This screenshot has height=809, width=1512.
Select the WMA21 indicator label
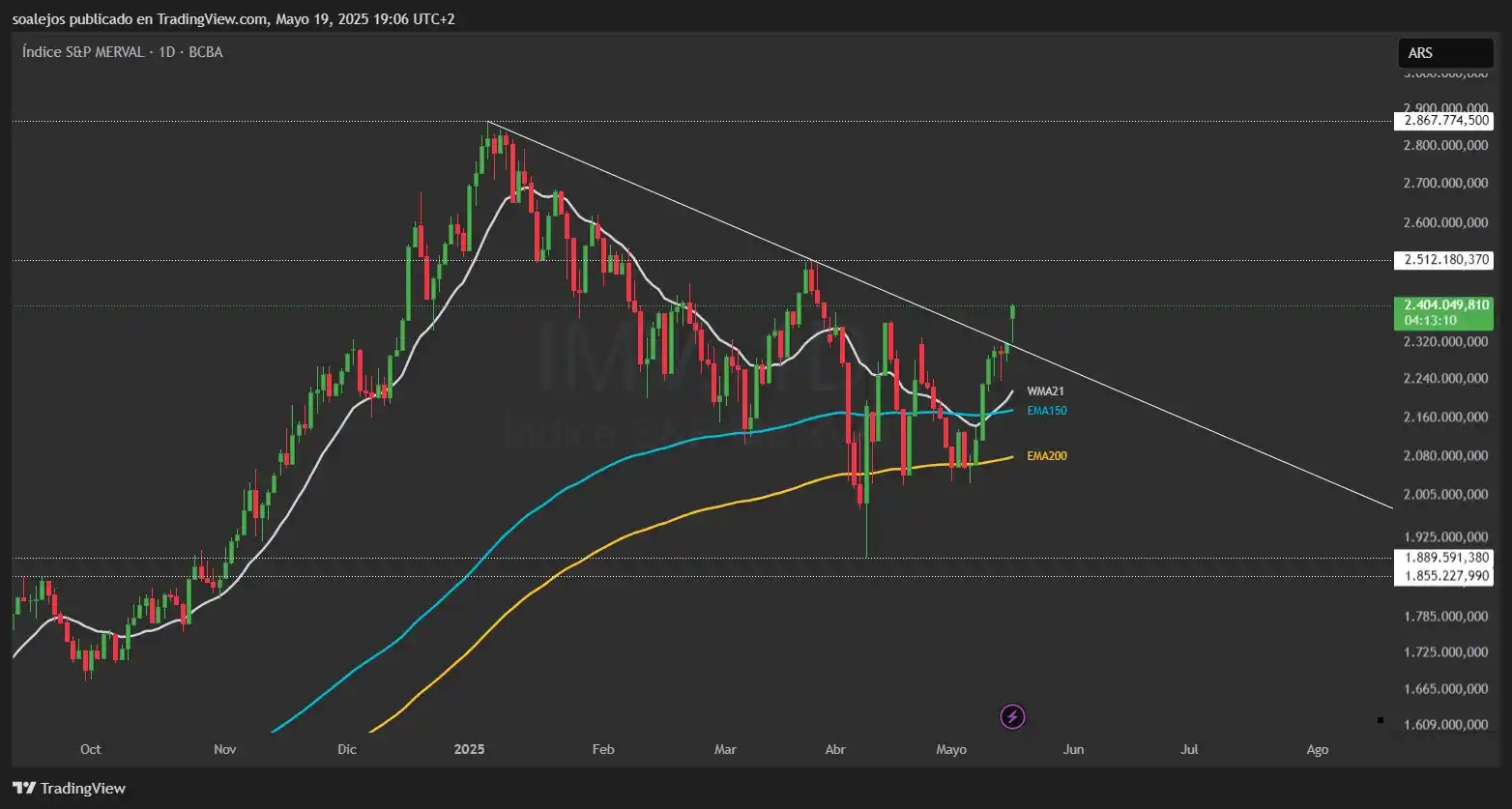pos(1045,391)
